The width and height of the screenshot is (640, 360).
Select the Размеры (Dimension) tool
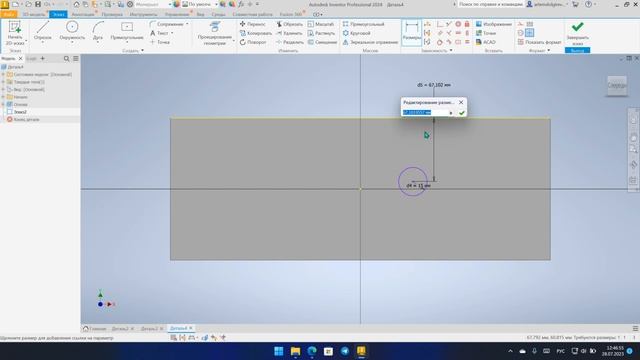coord(411,32)
